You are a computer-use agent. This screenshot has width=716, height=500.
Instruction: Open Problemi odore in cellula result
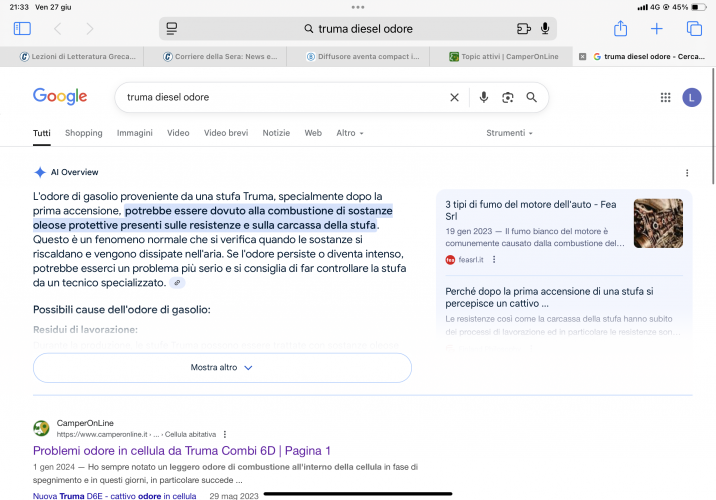pos(181,451)
